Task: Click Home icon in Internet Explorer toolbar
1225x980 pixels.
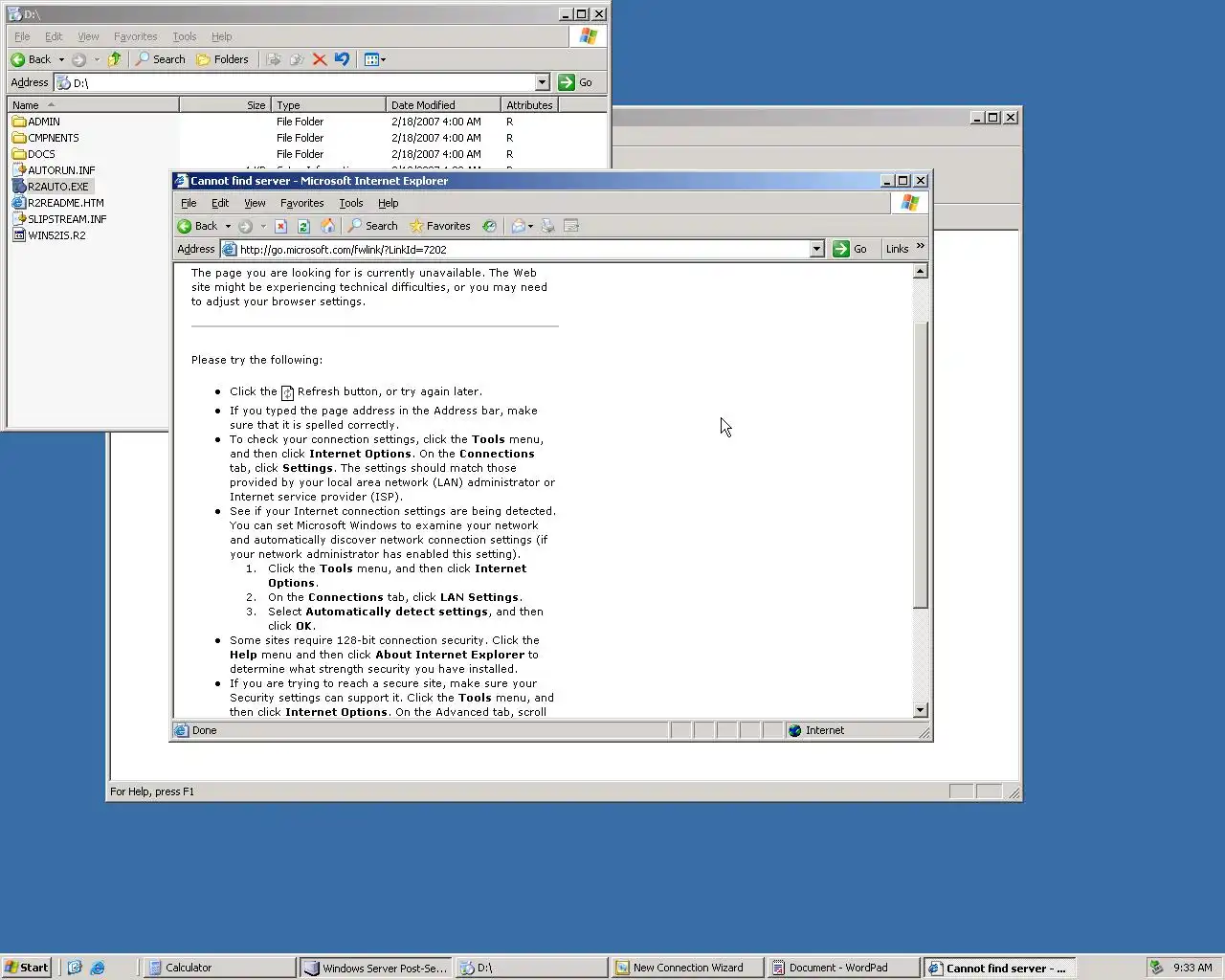Action: tap(327, 226)
